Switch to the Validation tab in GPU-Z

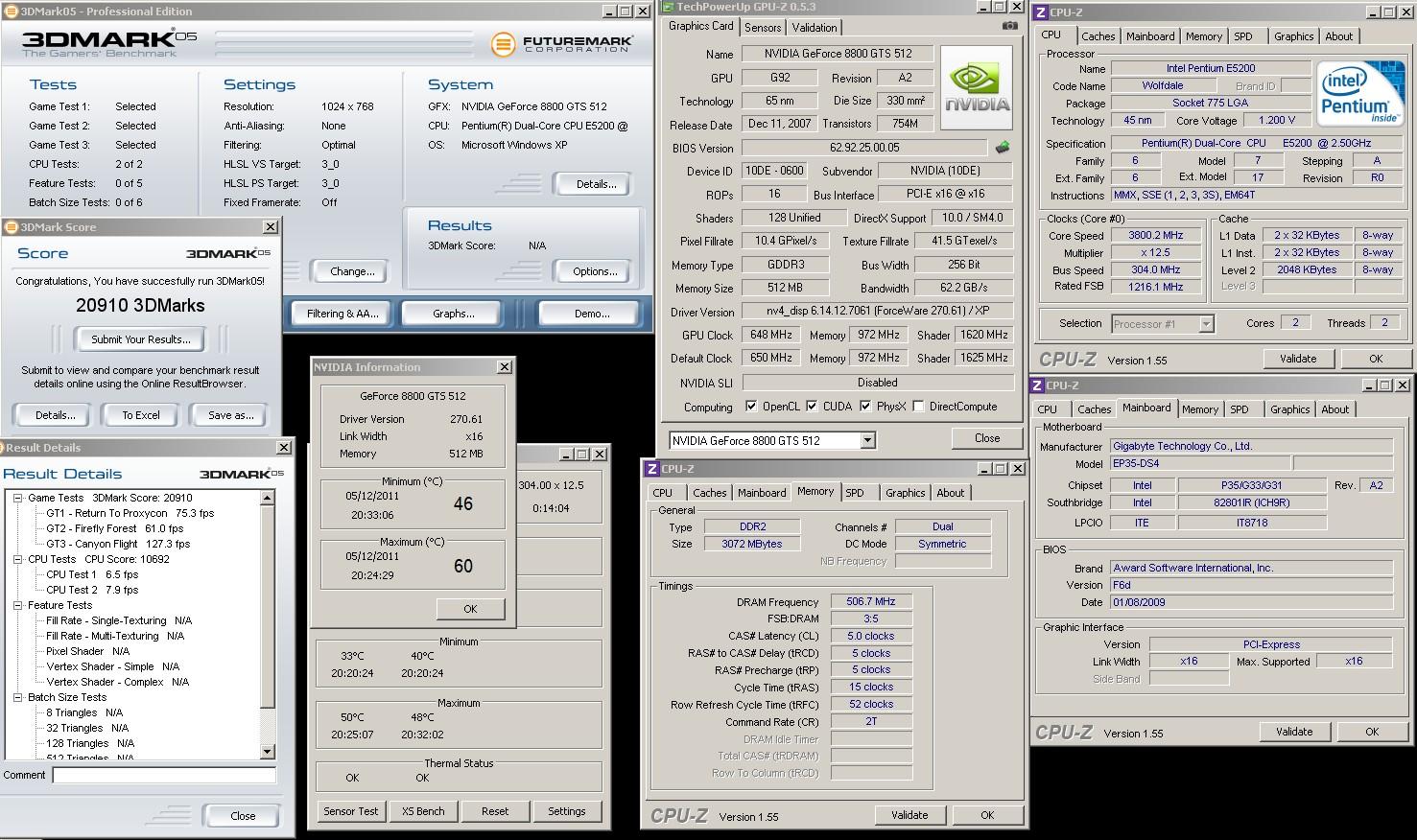(x=815, y=28)
